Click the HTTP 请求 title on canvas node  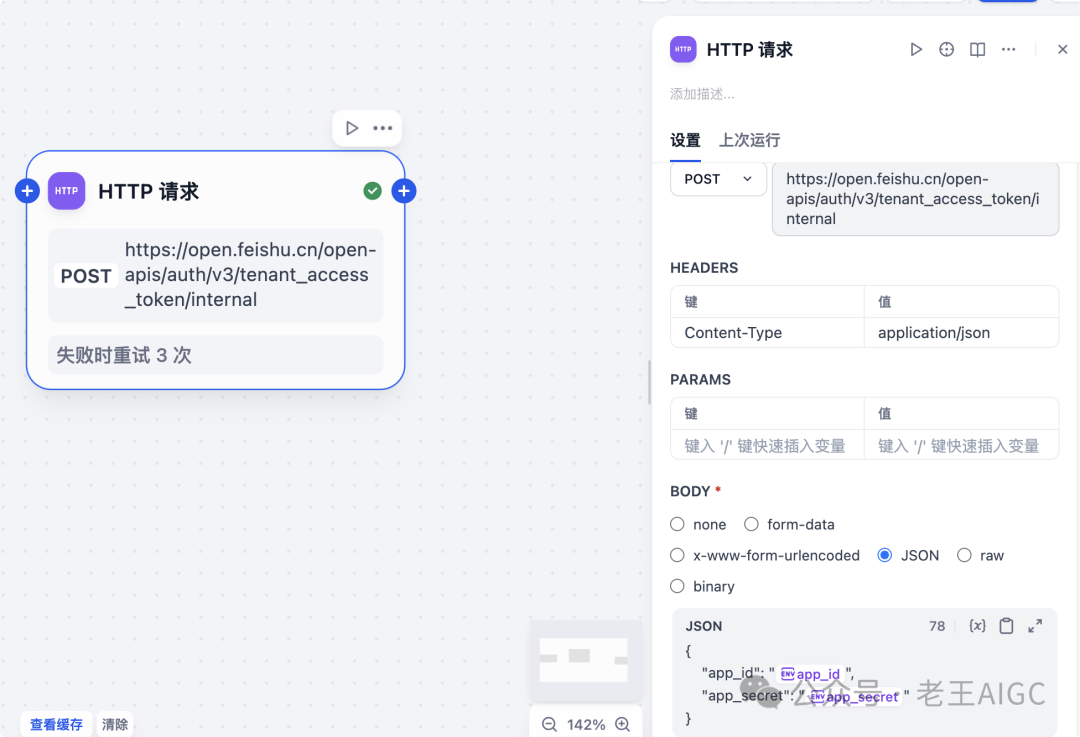tap(149, 191)
